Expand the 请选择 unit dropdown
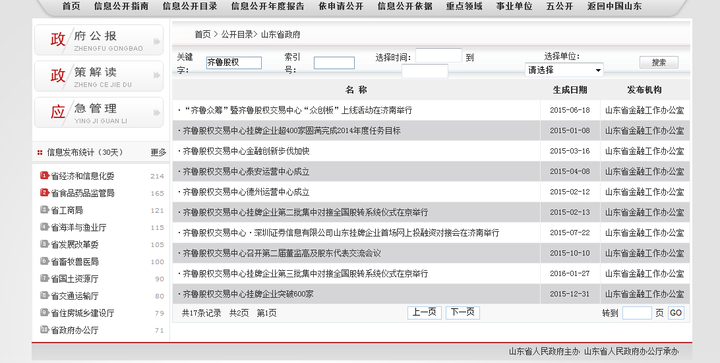Screen dimensions: 720x363 click(564, 70)
